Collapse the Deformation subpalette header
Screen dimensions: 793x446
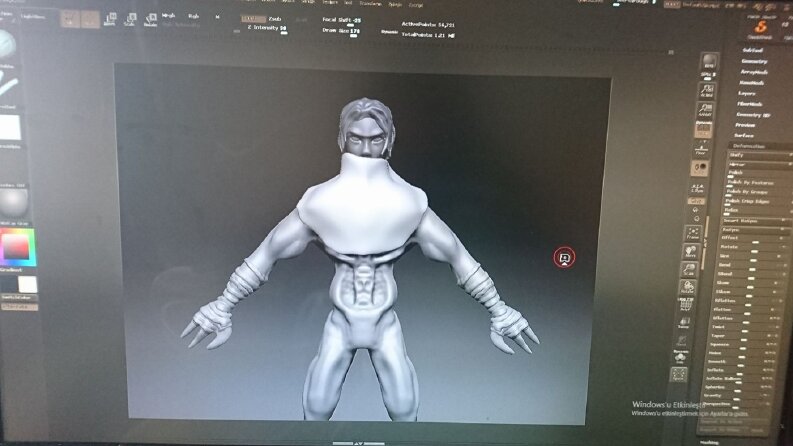pyautogui.click(x=760, y=146)
